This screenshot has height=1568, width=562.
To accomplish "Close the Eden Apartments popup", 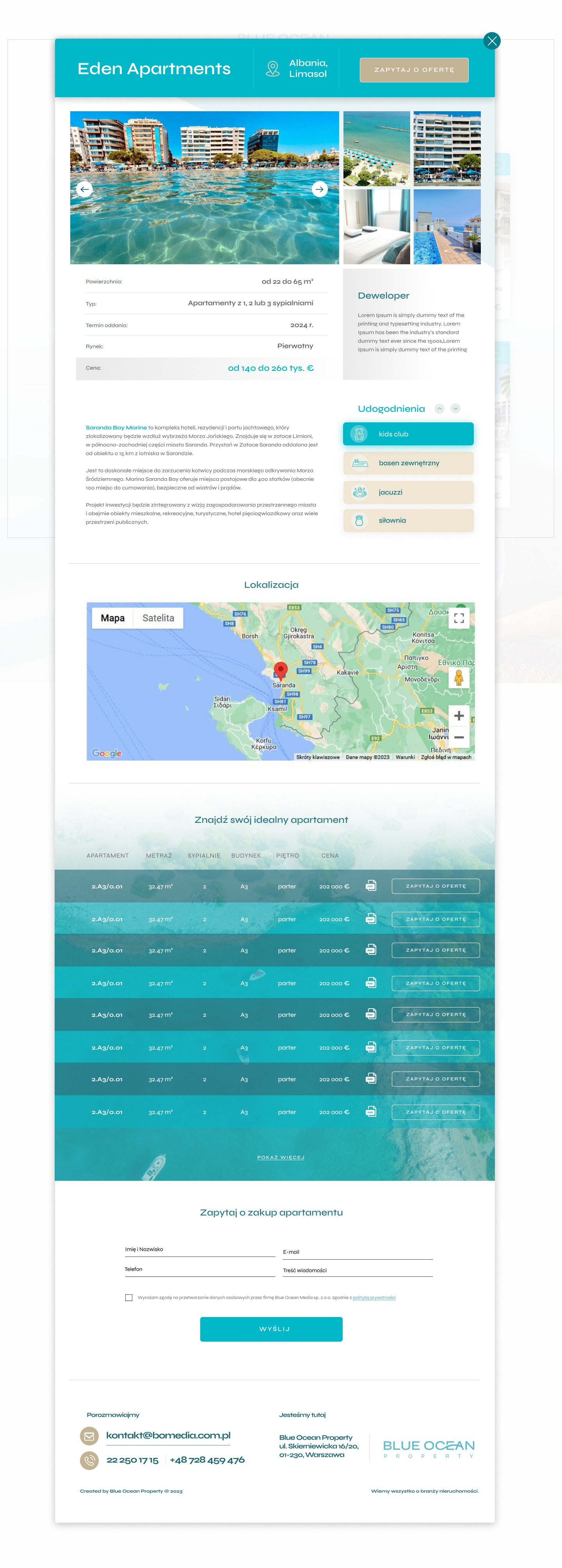I will tap(492, 41).
